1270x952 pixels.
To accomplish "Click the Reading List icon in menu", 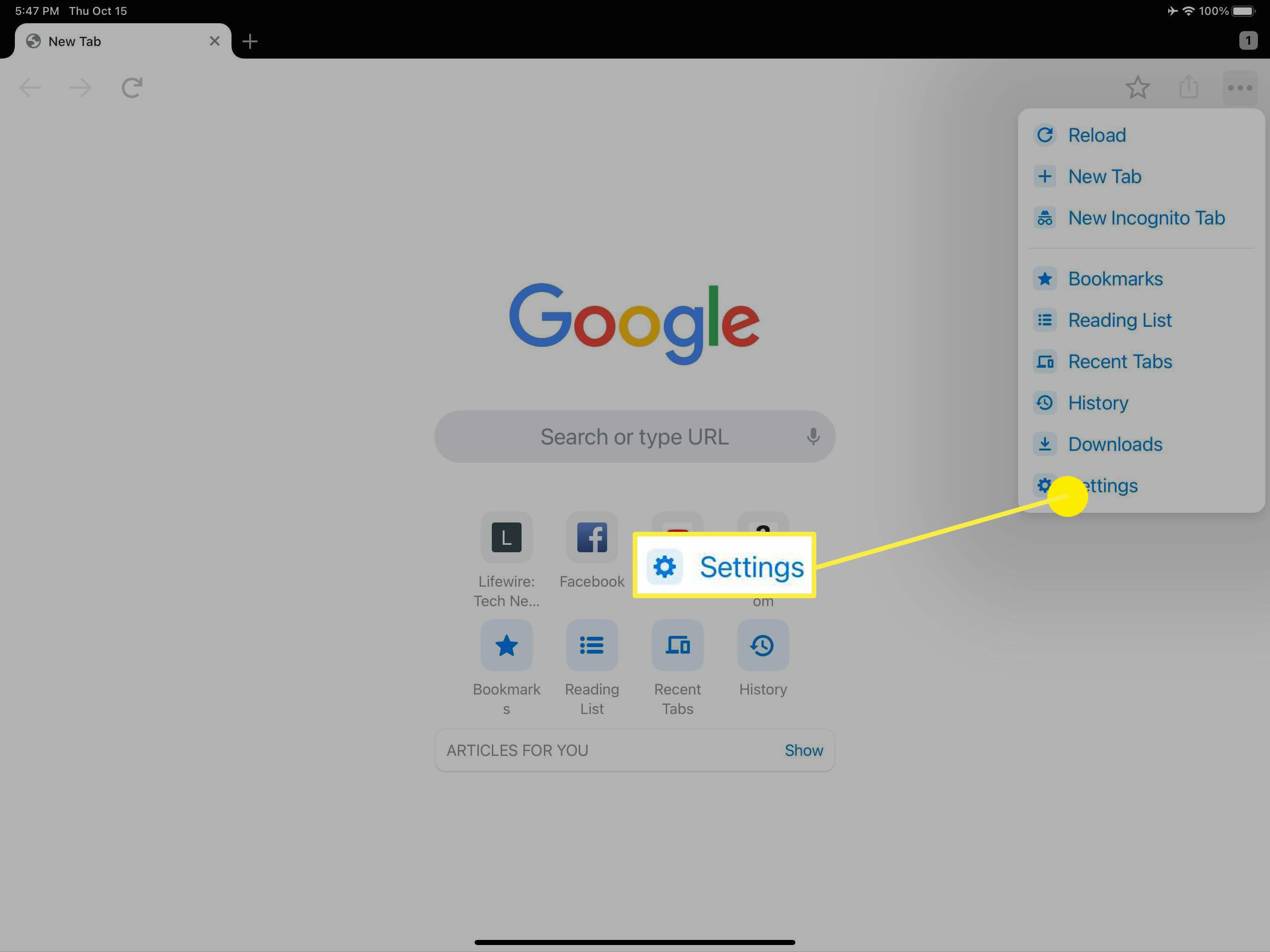I will [x=1043, y=319].
